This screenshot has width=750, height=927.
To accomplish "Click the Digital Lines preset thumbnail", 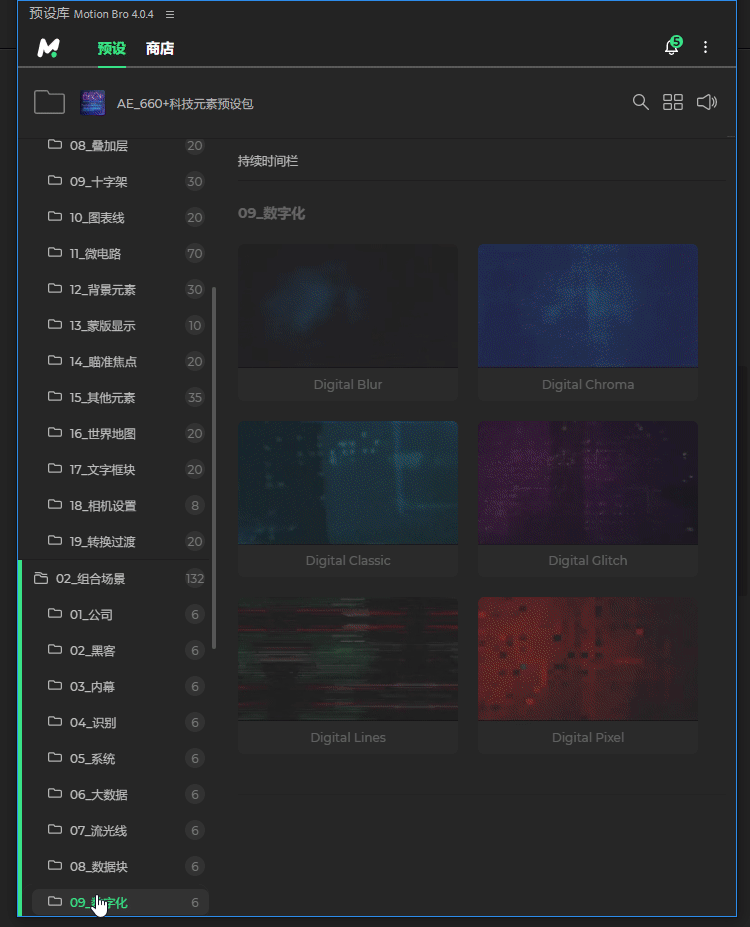I will [x=348, y=659].
